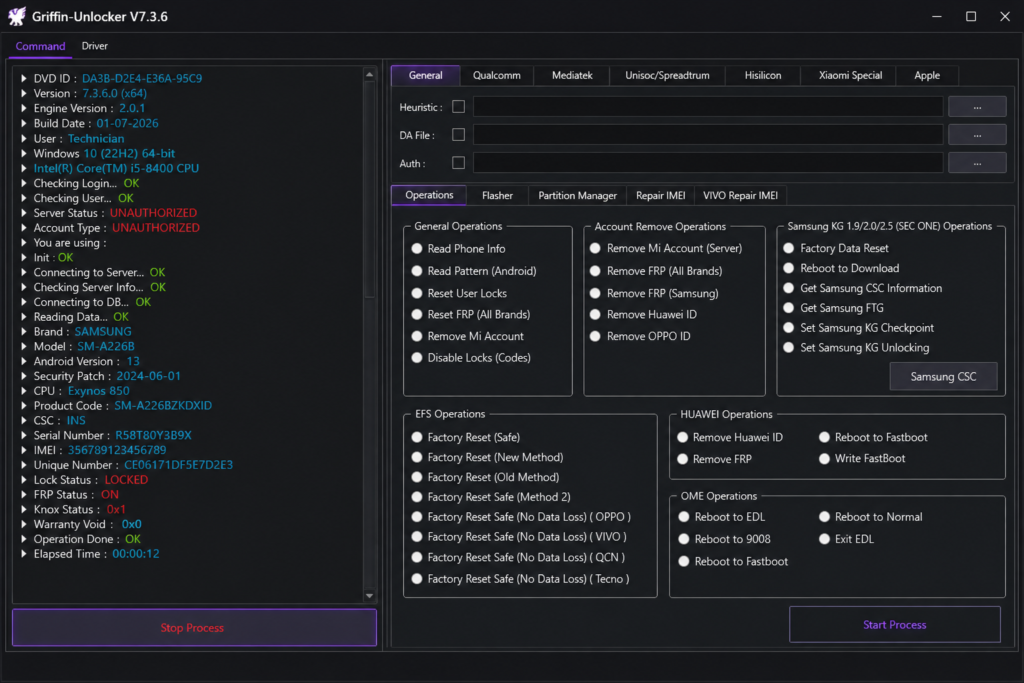This screenshot has width=1024, height=683.
Task: Choose Factory Reset Safe (No Data Loss) ( VIVO )
Action: (x=417, y=537)
